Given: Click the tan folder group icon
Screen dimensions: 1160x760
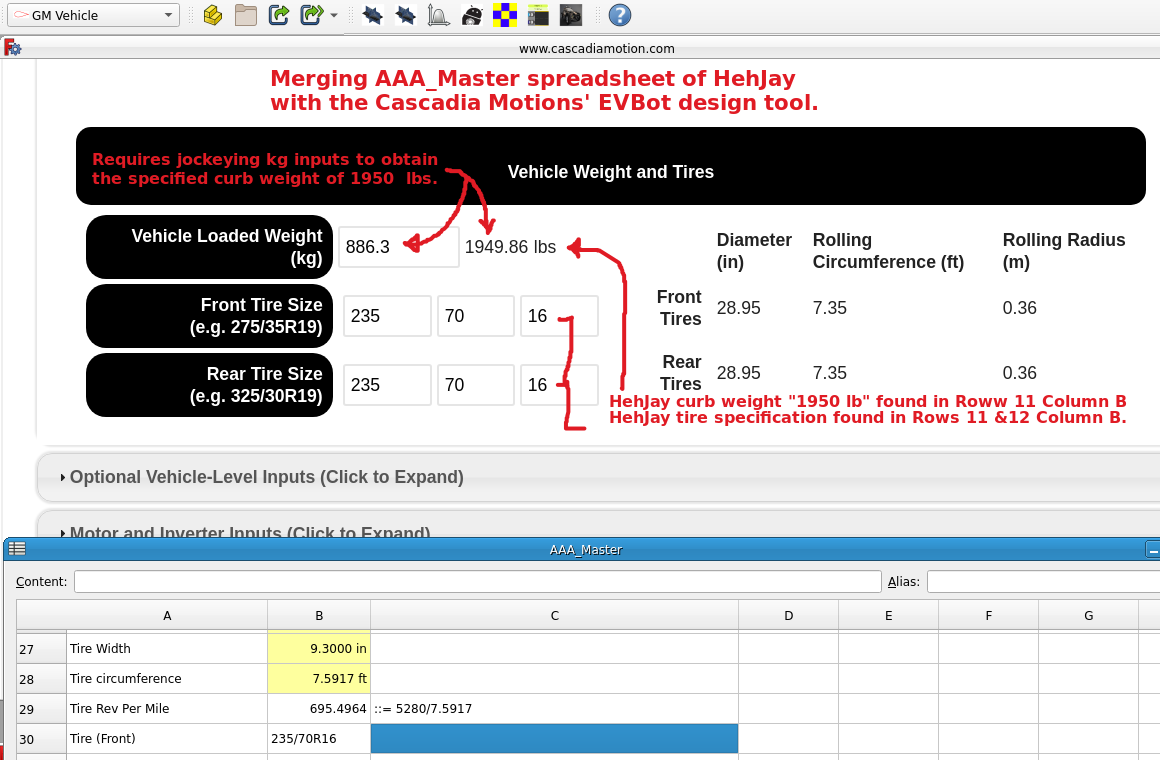Looking at the screenshot, I should (246, 15).
